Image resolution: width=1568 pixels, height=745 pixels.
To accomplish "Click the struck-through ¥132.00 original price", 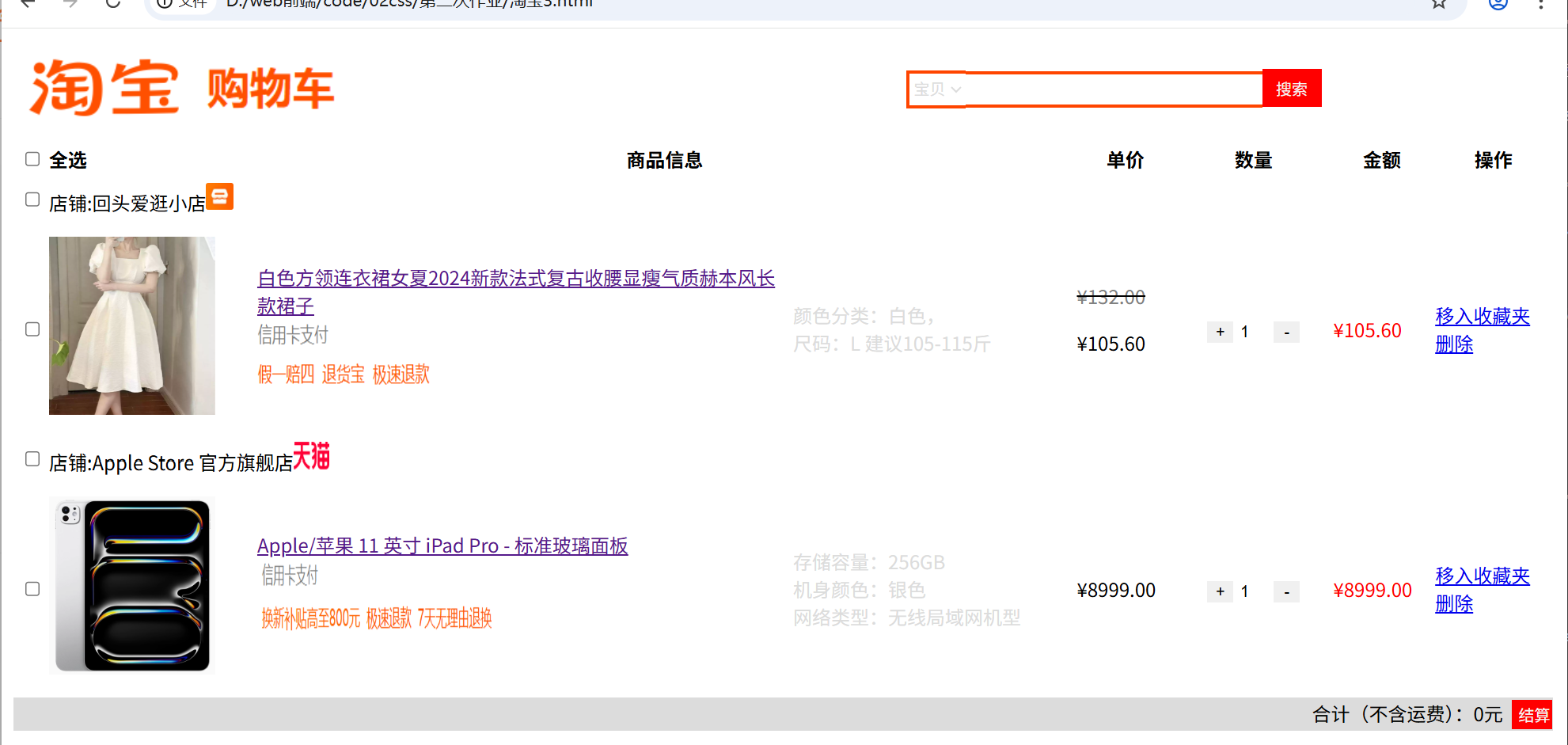I will (x=1111, y=298).
